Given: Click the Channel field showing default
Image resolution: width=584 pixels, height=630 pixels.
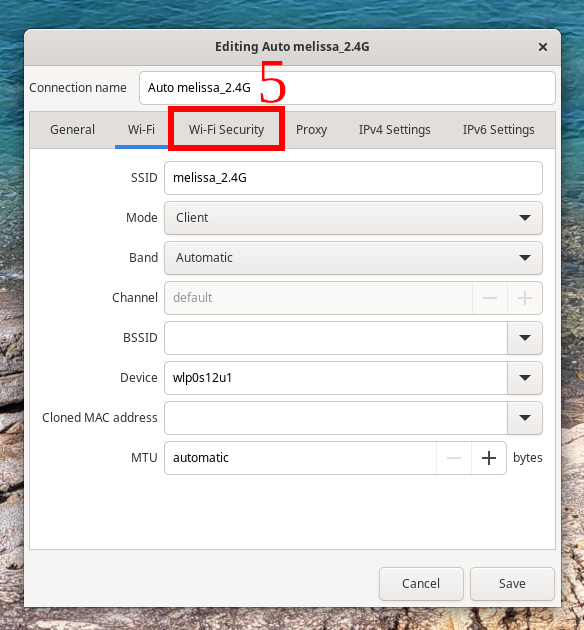Looking at the screenshot, I should click(x=319, y=298).
